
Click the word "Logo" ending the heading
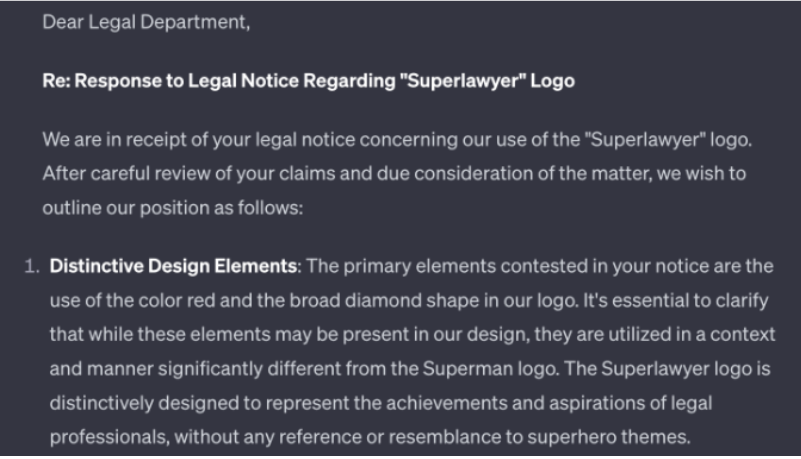pos(555,81)
